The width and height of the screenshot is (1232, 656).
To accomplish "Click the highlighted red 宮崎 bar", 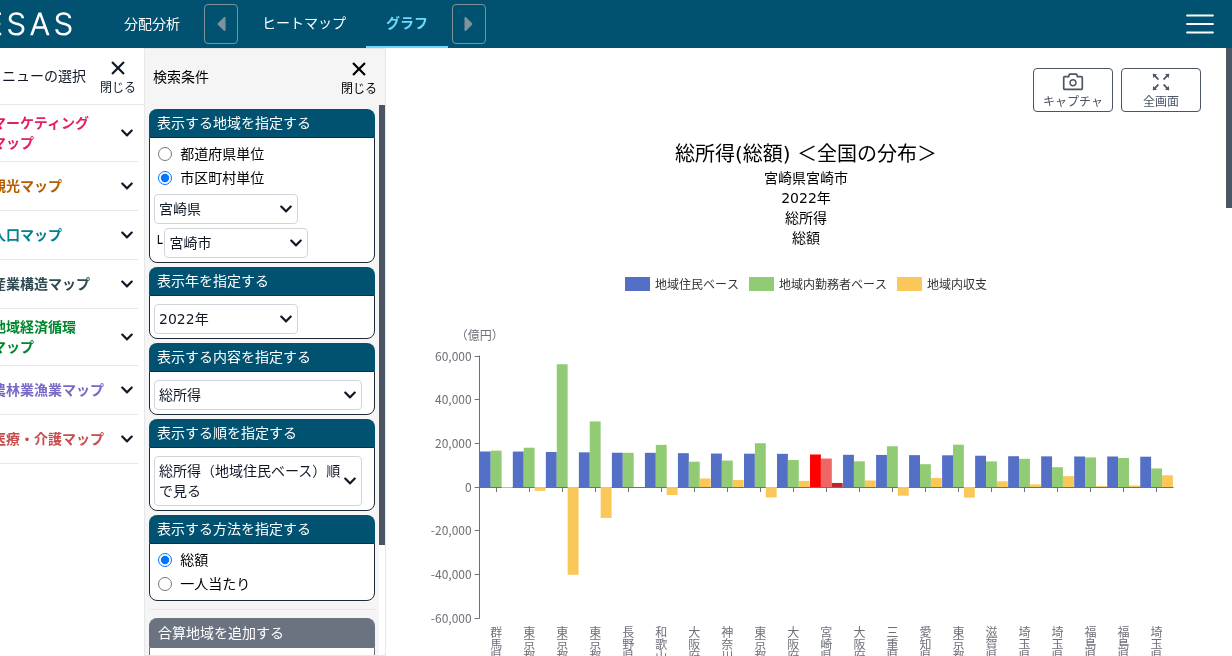I will pos(816,471).
